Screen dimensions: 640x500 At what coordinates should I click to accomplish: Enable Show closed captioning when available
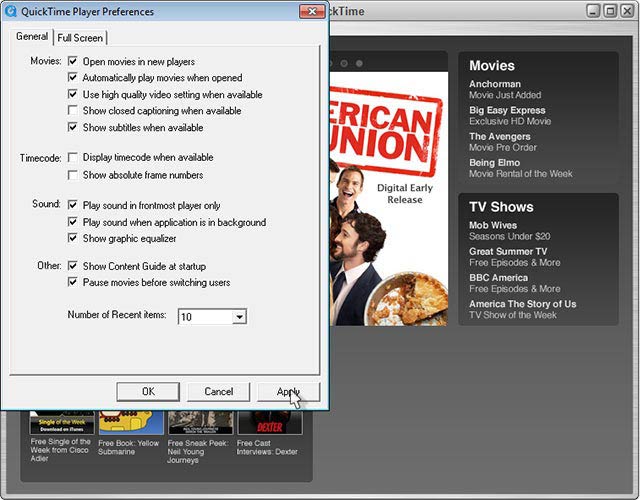[73, 111]
